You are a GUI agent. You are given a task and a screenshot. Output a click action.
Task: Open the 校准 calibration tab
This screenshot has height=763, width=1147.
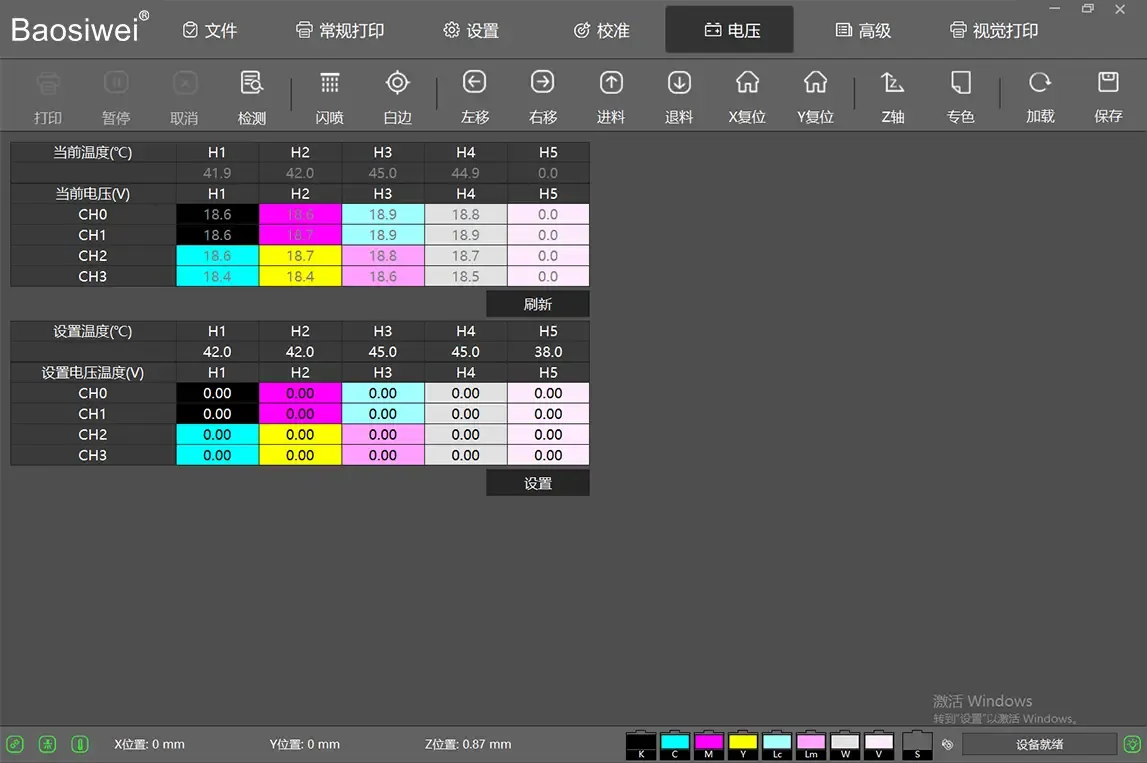[602, 30]
